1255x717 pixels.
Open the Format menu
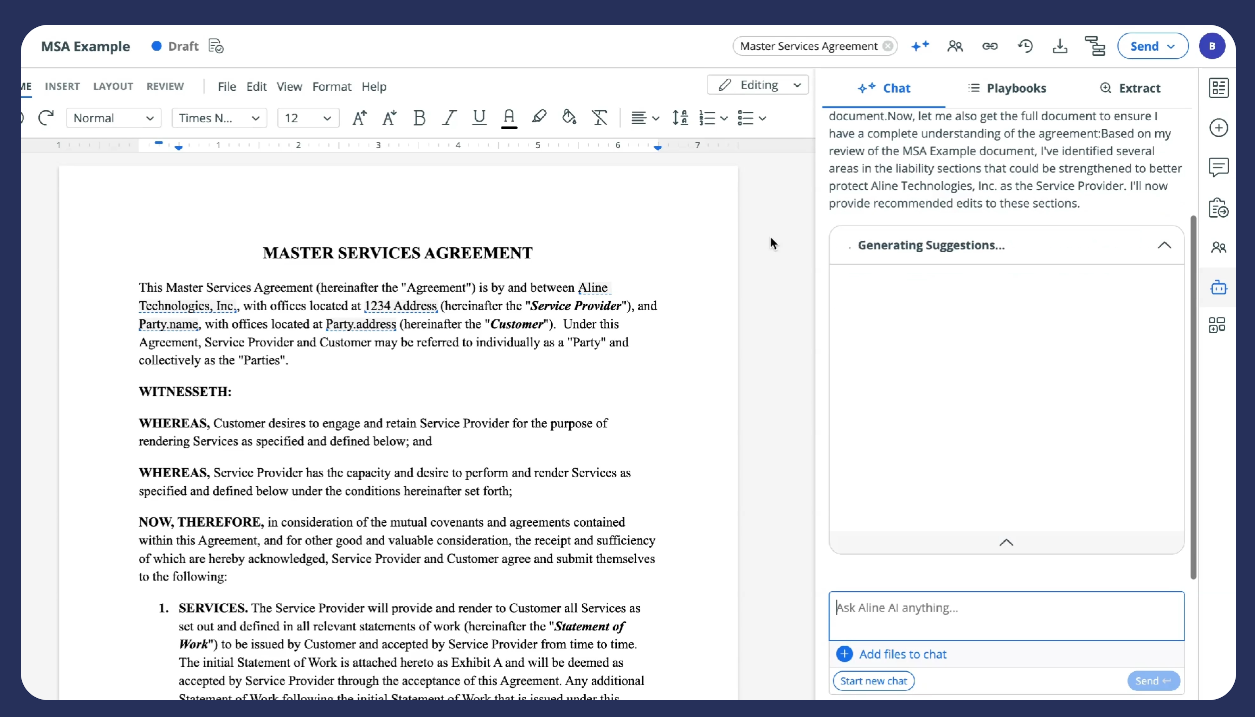point(332,87)
